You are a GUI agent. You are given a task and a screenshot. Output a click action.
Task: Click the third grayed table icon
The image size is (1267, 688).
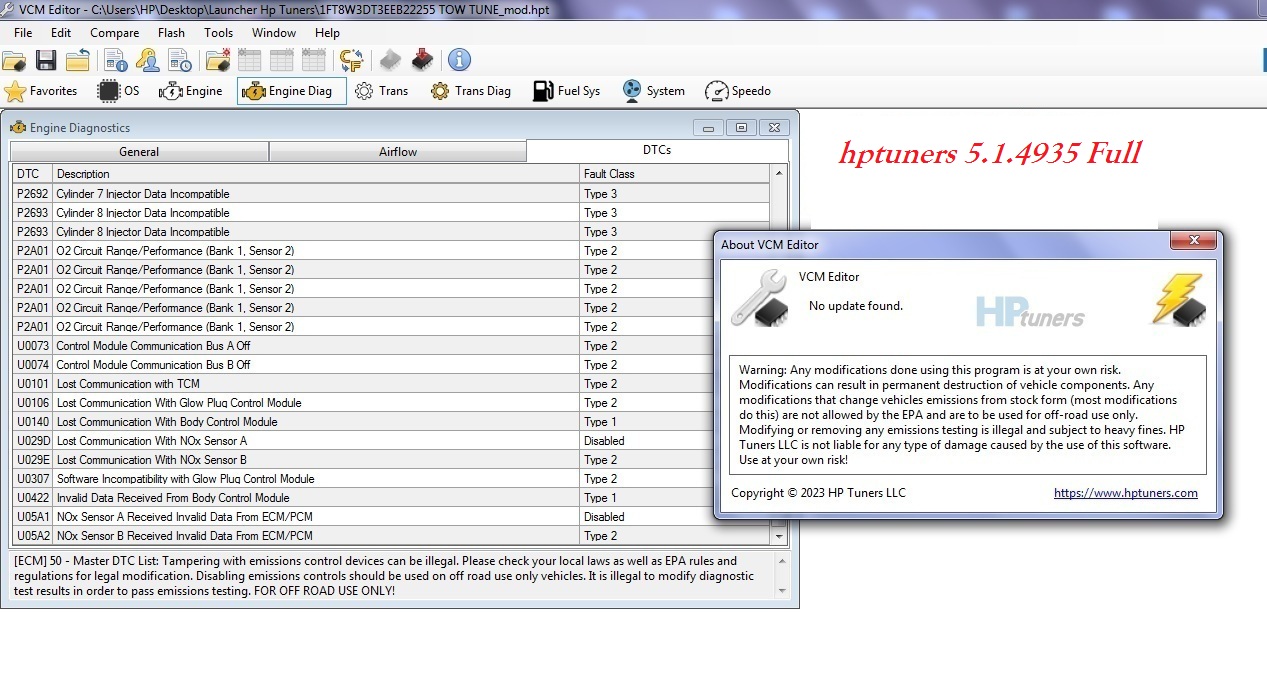tap(314, 60)
